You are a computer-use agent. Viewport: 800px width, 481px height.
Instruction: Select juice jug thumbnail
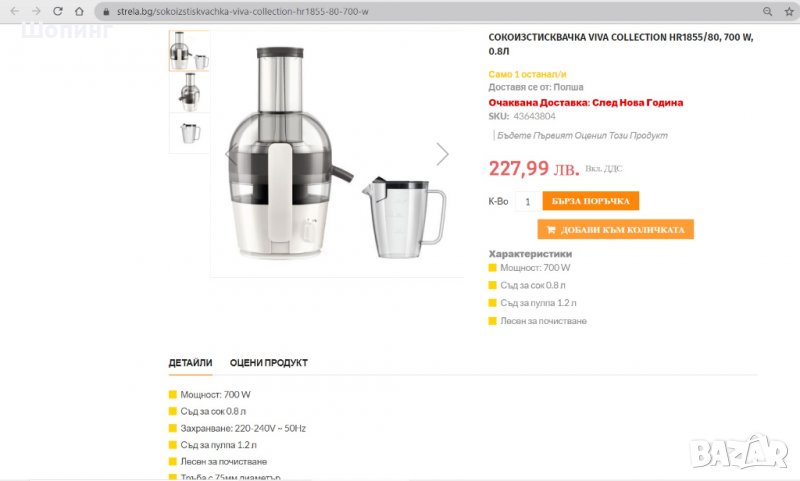(189, 133)
